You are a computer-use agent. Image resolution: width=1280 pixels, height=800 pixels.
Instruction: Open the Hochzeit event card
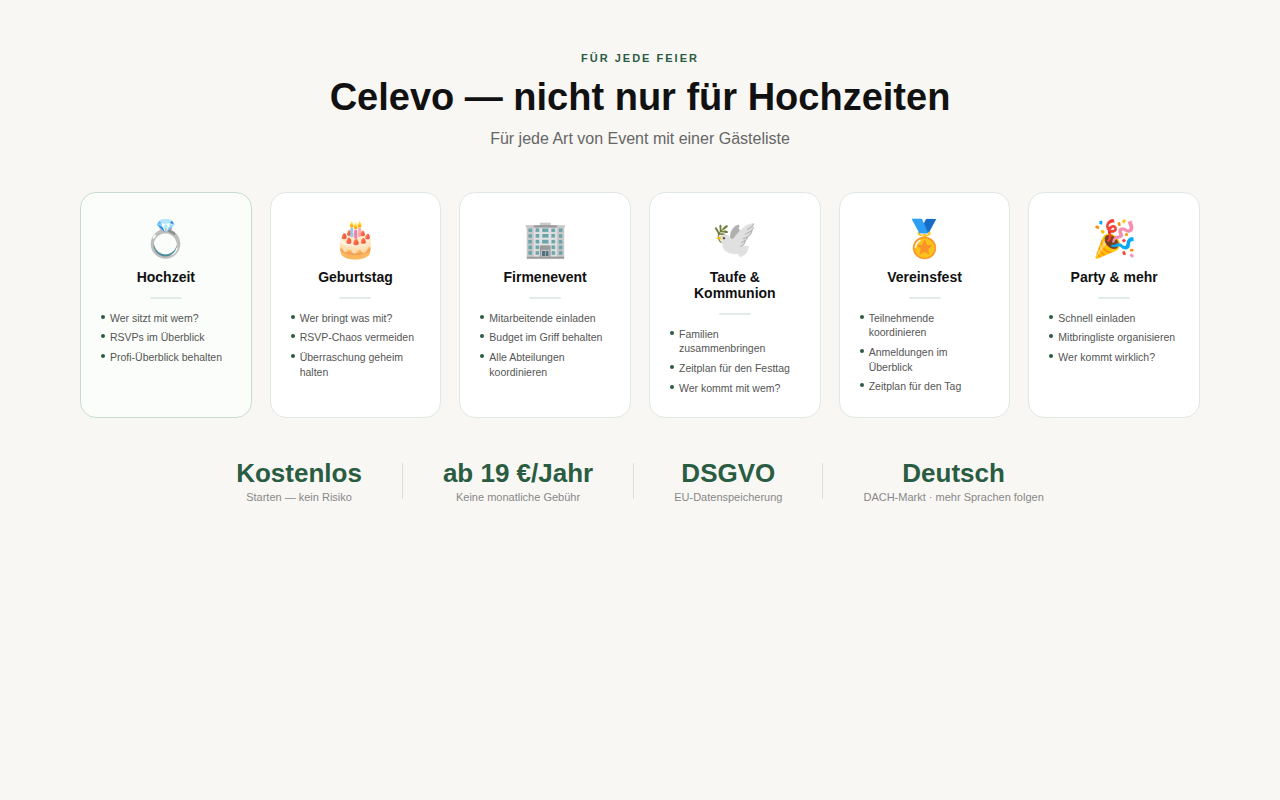[x=165, y=304]
